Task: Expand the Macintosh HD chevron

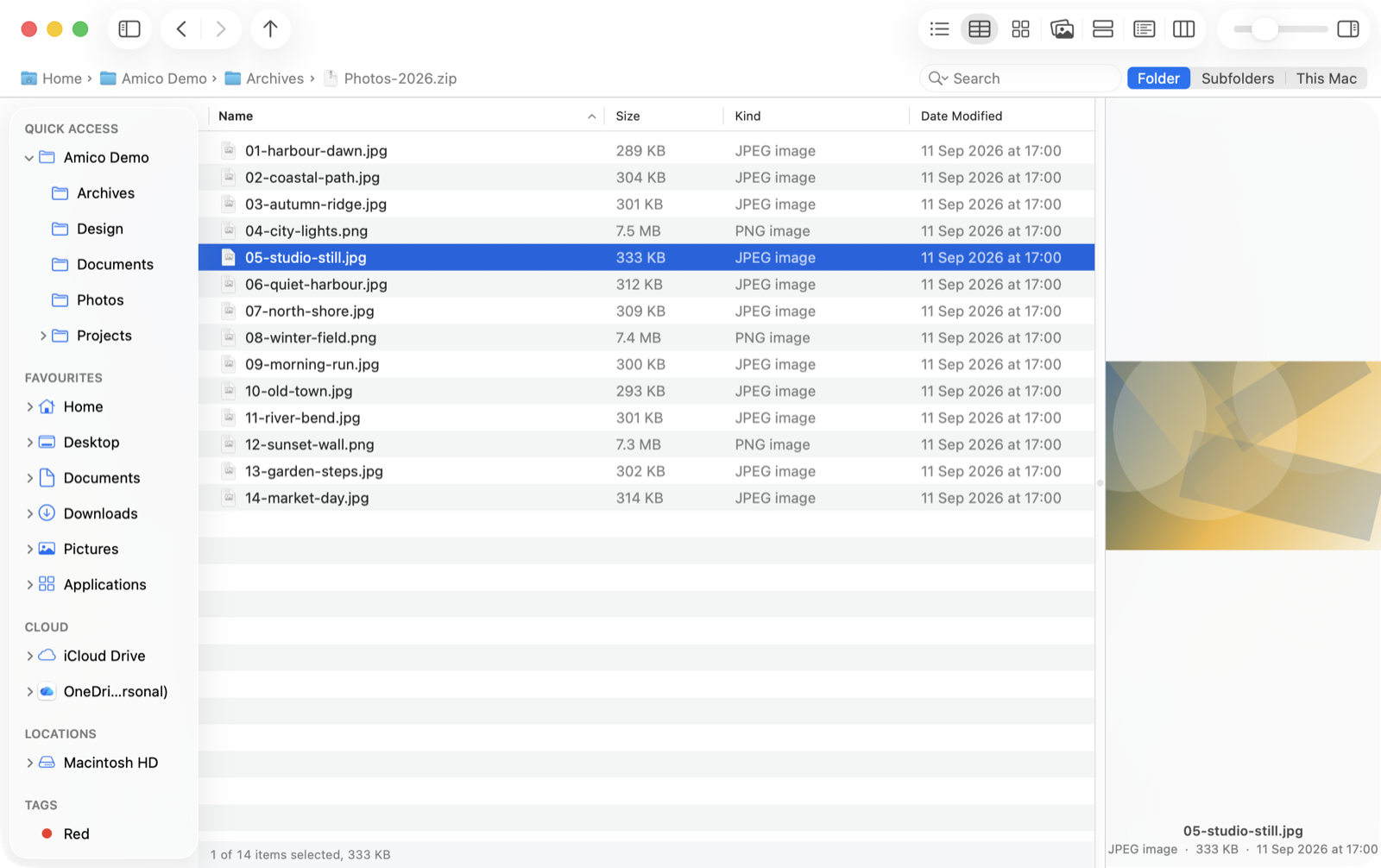Action: click(x=29, y=763)
